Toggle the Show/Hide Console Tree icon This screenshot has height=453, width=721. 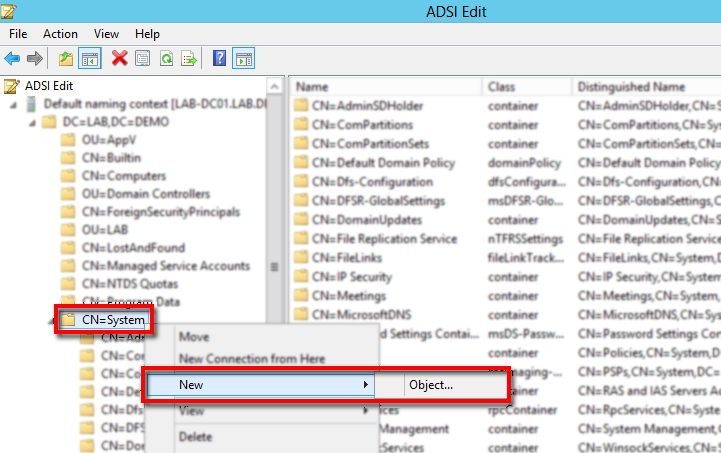pyautogui.click(x=88, y=59)
